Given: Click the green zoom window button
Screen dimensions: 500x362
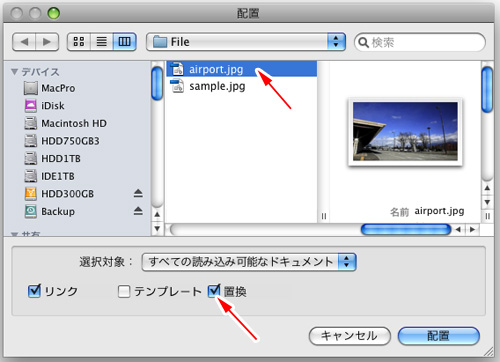Looking at the screenshot, I should 53,13.
